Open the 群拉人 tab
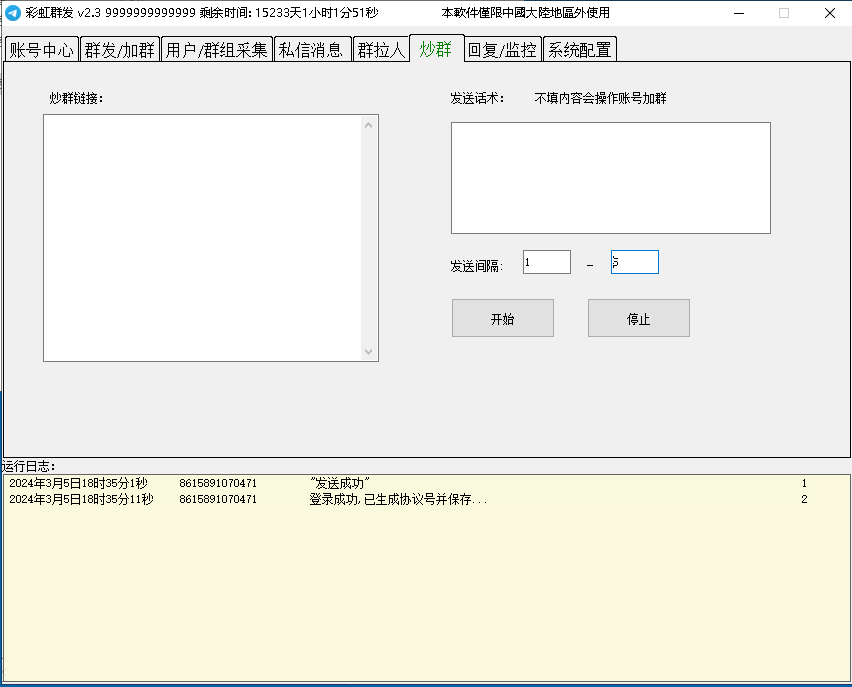Viewport: 852px width, 687px height. tap(381, 50)
